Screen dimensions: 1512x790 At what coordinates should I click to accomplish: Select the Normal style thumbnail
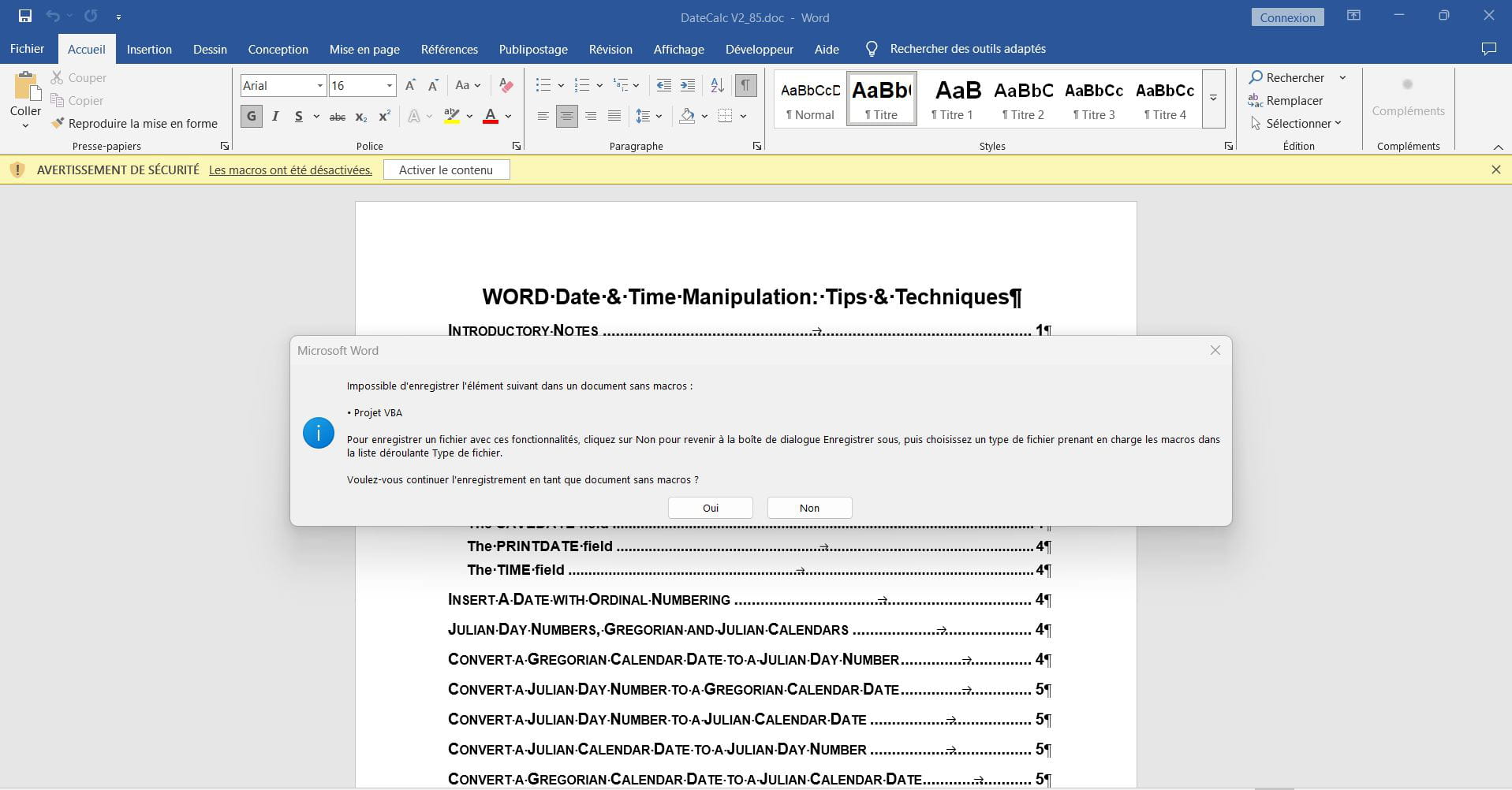click(810, 99)
